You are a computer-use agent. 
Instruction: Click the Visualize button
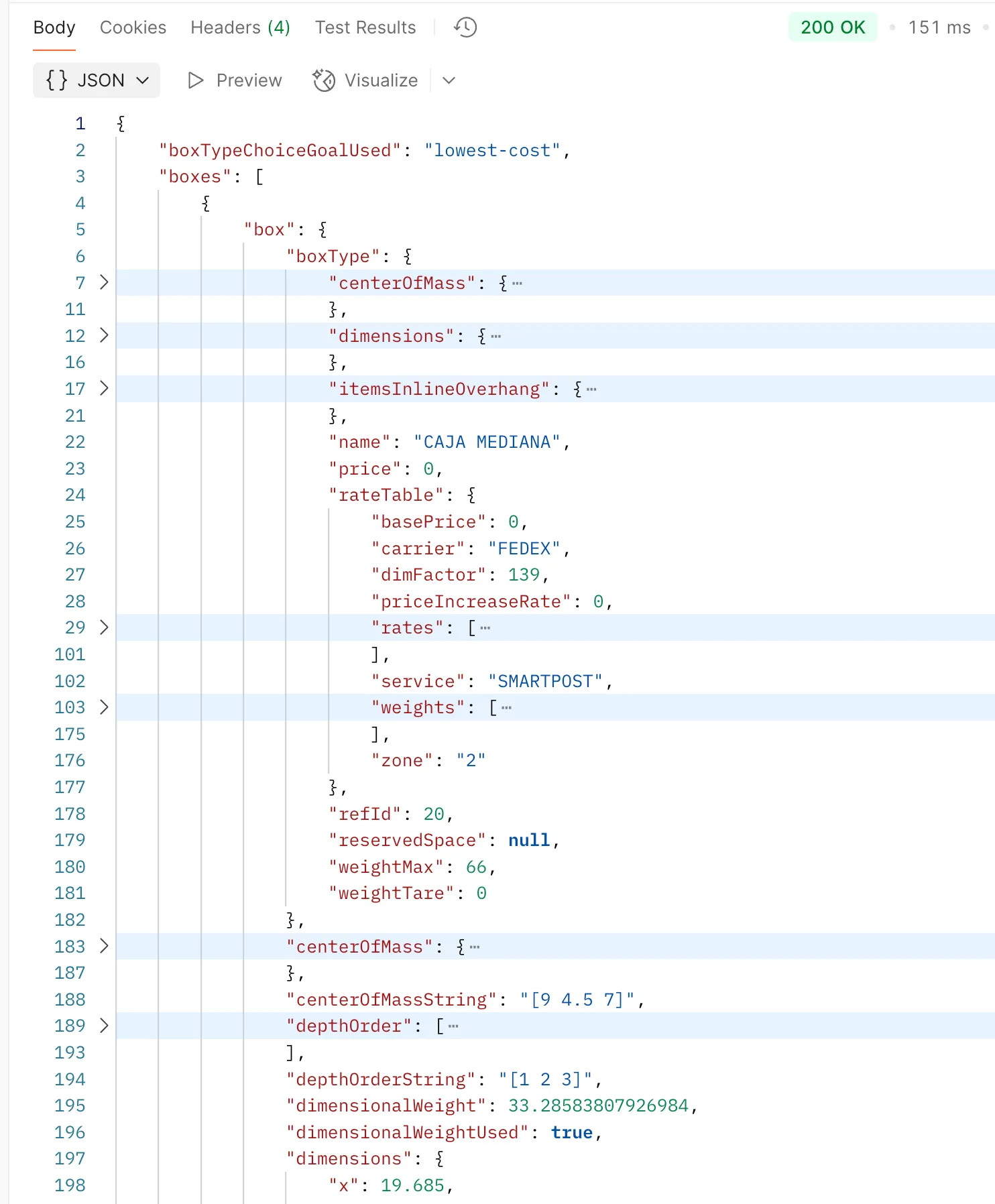365,80
